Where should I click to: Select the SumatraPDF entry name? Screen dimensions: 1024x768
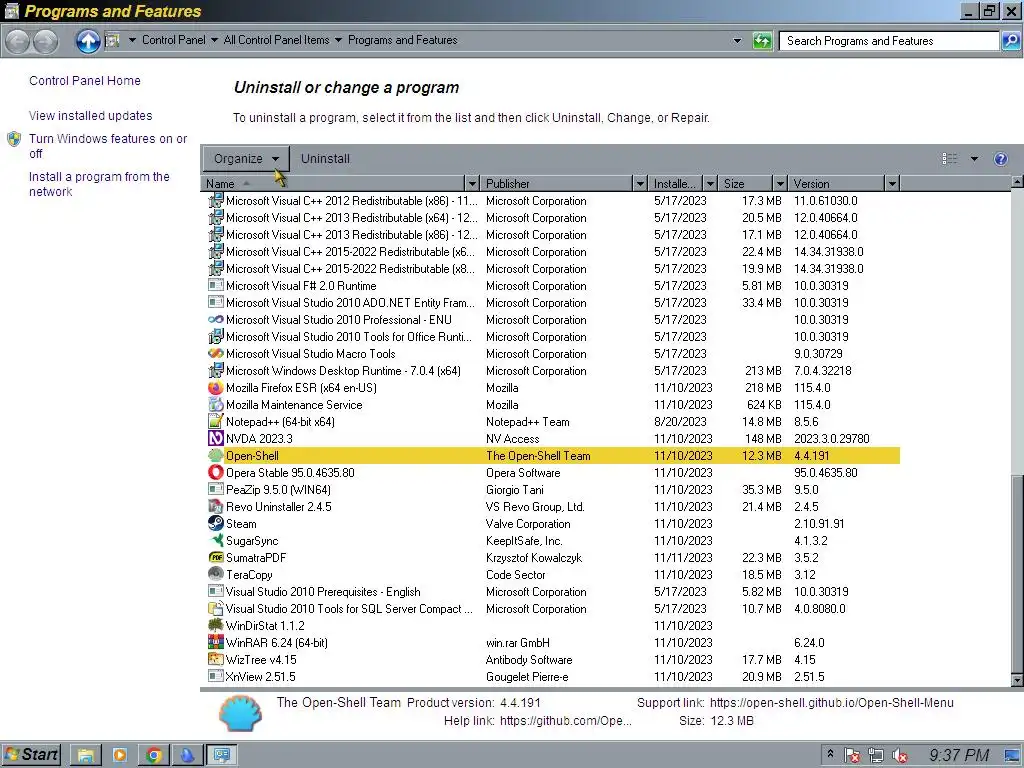256,557
